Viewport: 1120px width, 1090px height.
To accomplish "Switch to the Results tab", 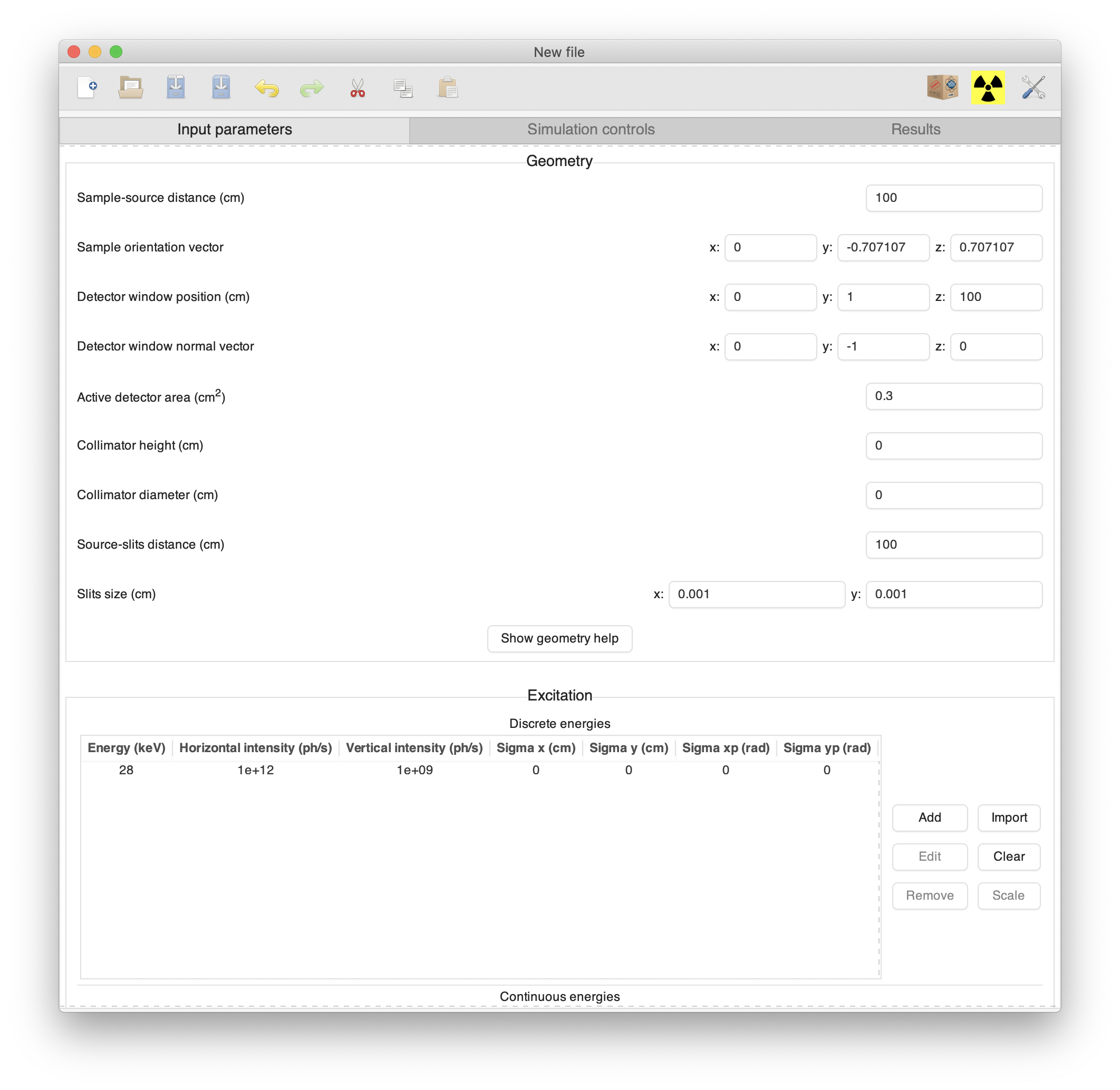I will pyautogui.click(x=916, y=129).
